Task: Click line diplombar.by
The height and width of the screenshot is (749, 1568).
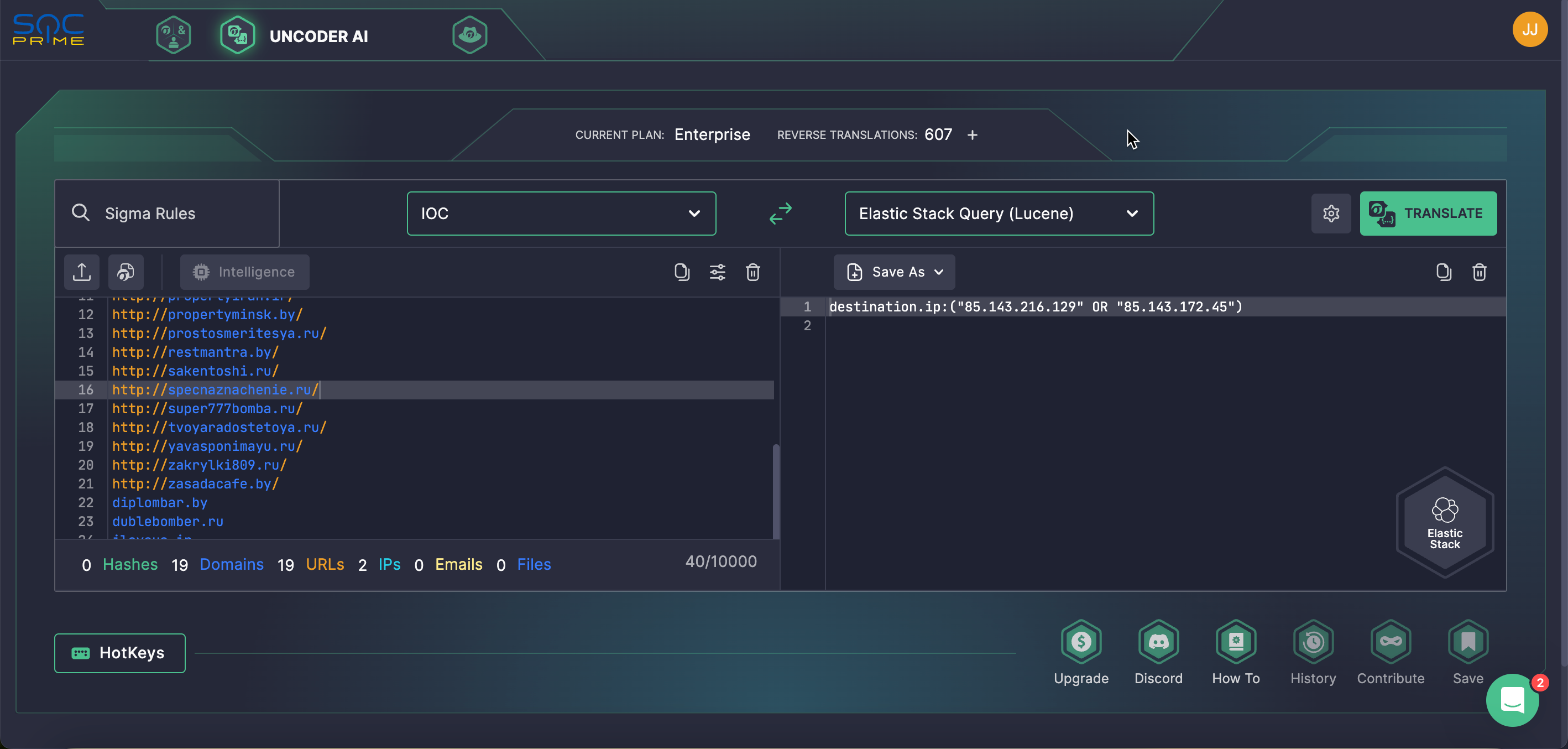Action: tap(160, 503)
